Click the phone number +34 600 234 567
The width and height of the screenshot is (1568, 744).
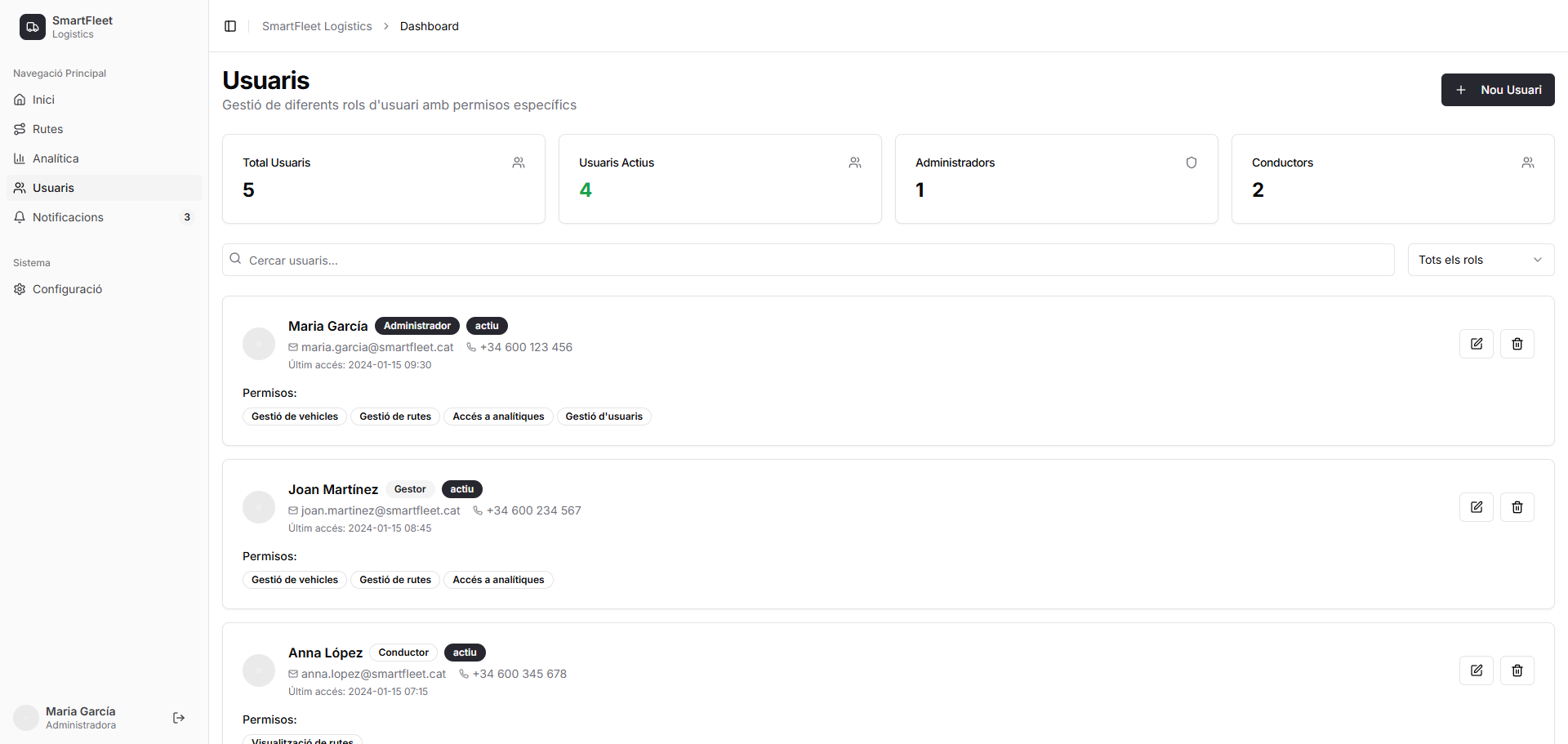pos(534,510)
